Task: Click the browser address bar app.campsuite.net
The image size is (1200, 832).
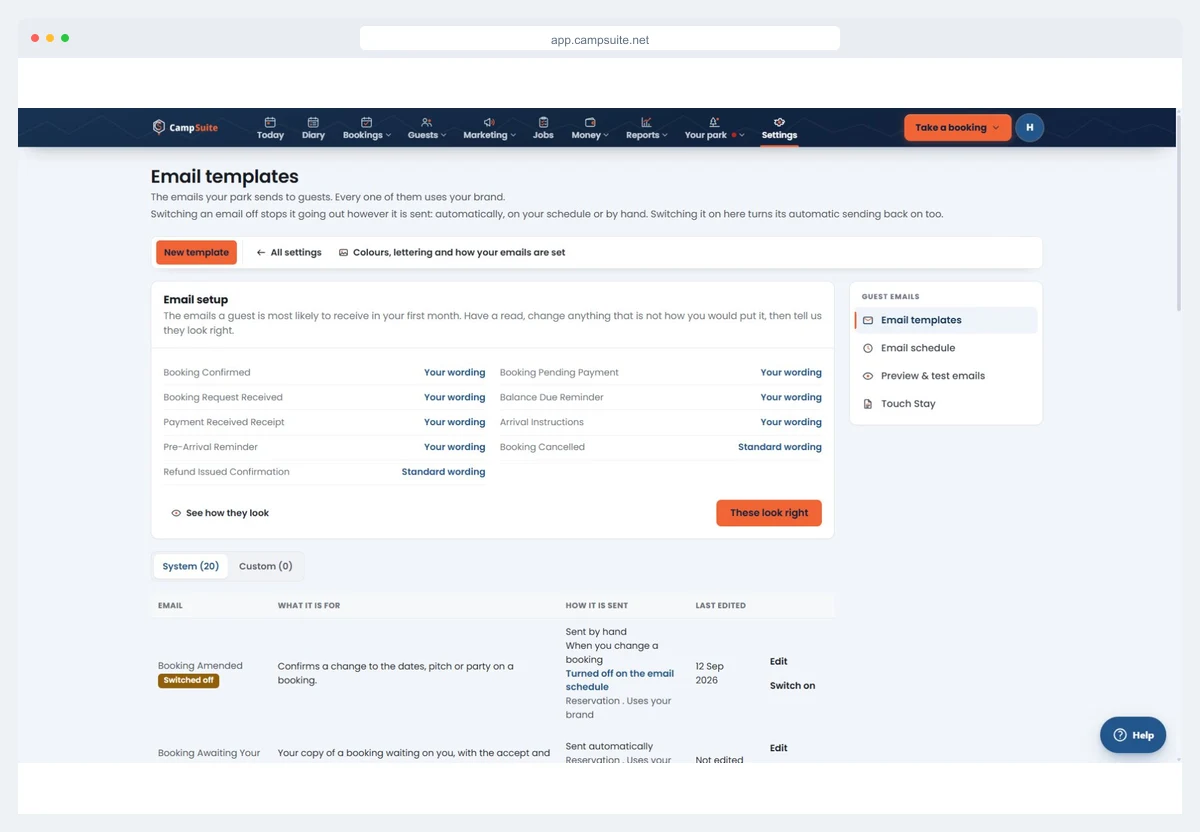Action: (600, 39)
